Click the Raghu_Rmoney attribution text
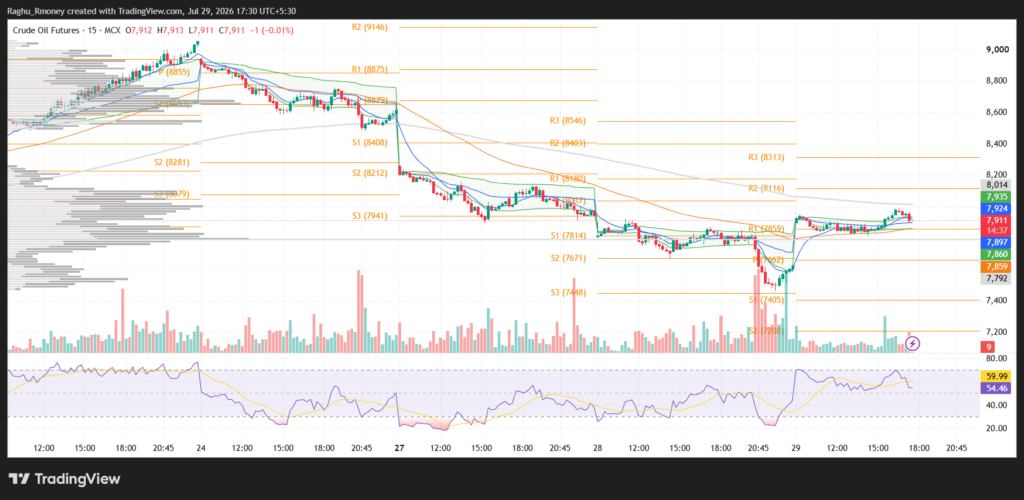 (x=38, y=11)
